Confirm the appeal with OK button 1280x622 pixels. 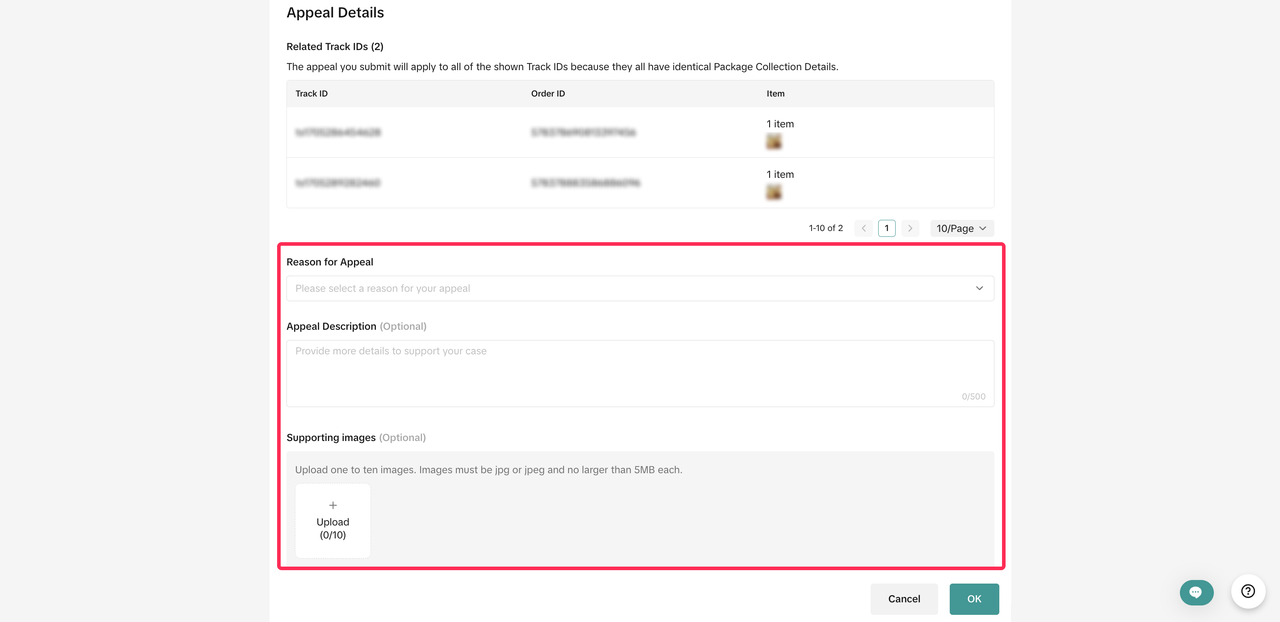(x=974, y=599)
